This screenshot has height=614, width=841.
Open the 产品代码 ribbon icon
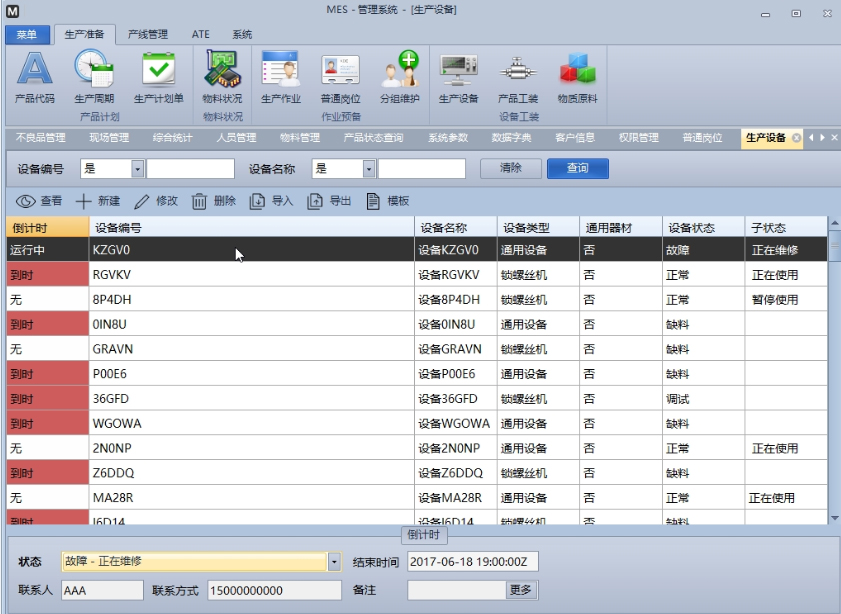[35, 69]
